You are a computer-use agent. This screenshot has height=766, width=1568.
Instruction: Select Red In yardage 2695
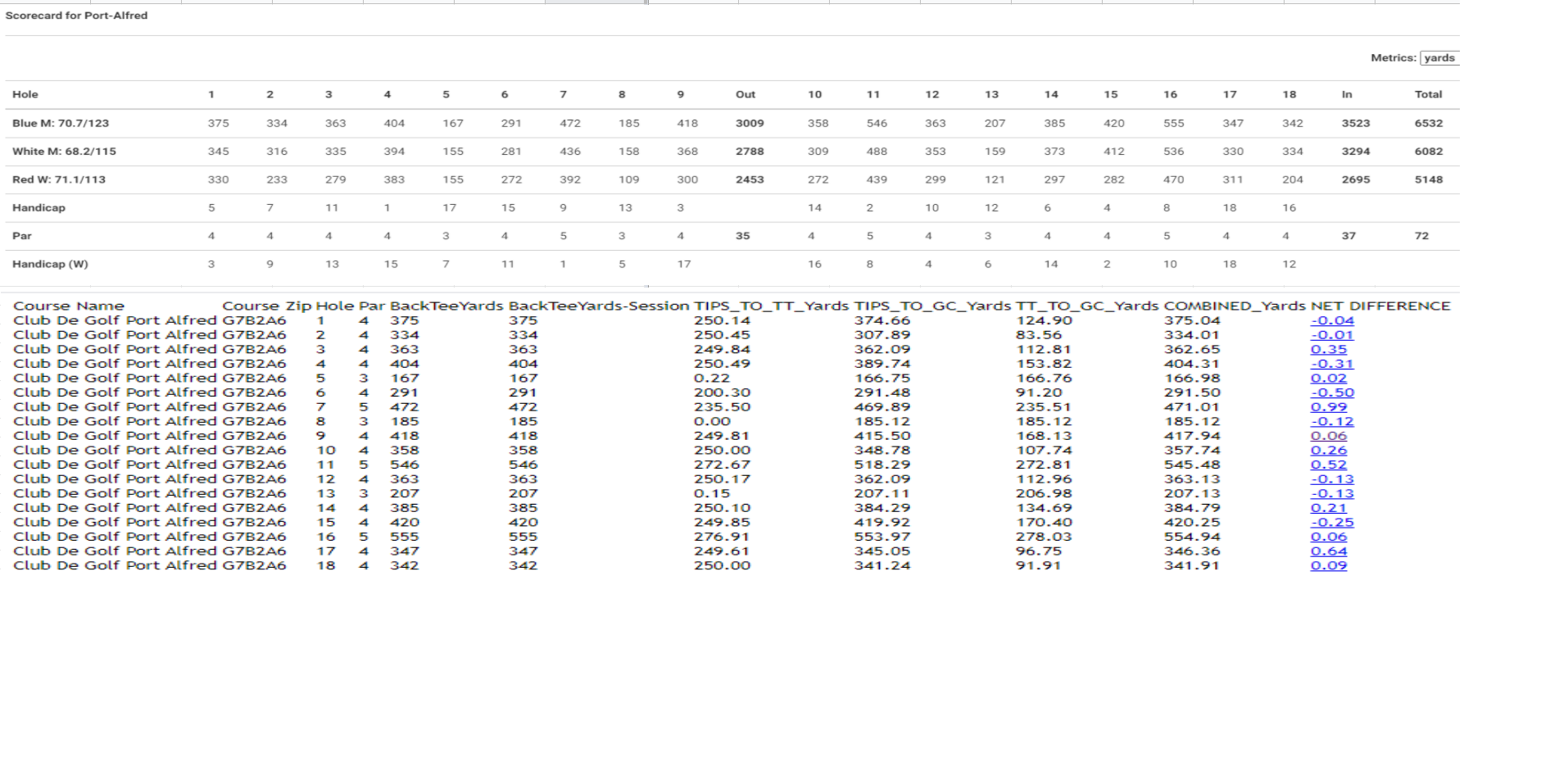click(x=1356, y=179)
